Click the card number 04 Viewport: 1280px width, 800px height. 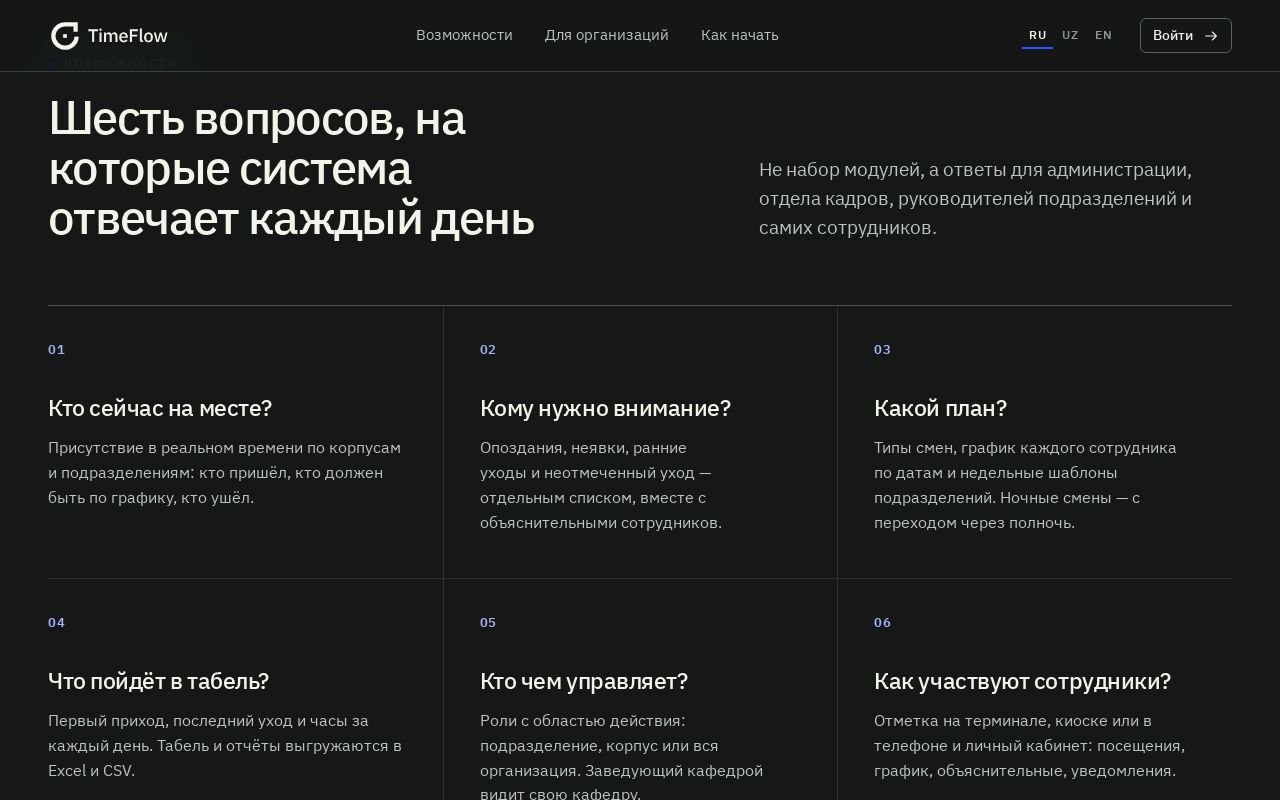pos(57,622)
